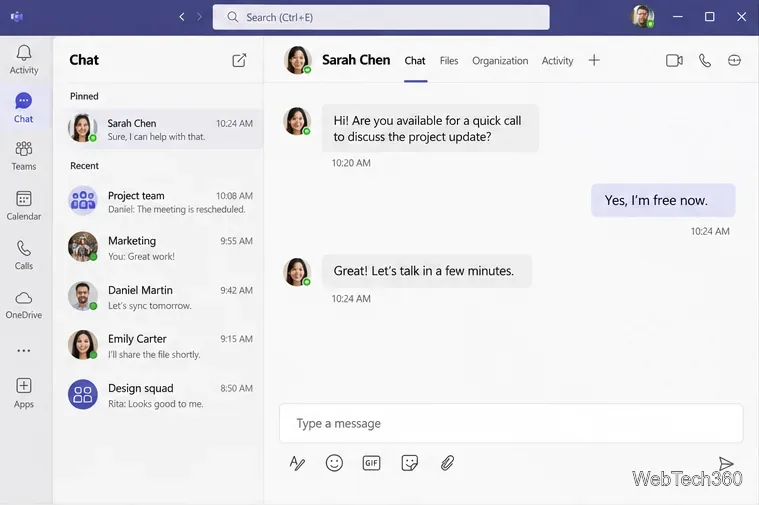Add a tab with the plus icon

tap(594, 61)
